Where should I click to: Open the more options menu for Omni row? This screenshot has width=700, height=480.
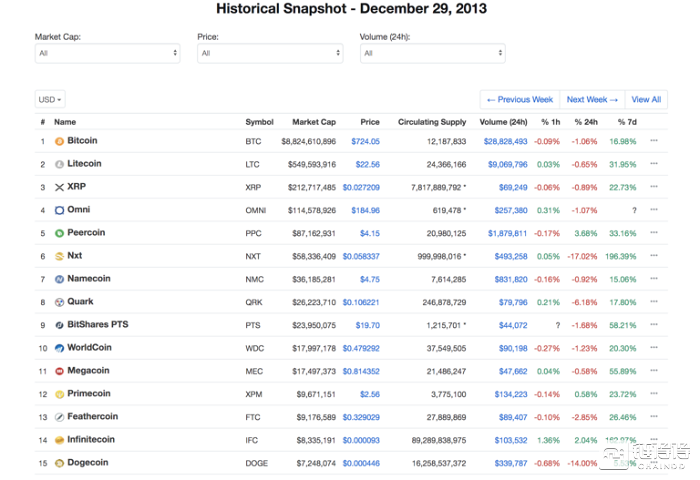pyautogui.click(x=654, y=209)
